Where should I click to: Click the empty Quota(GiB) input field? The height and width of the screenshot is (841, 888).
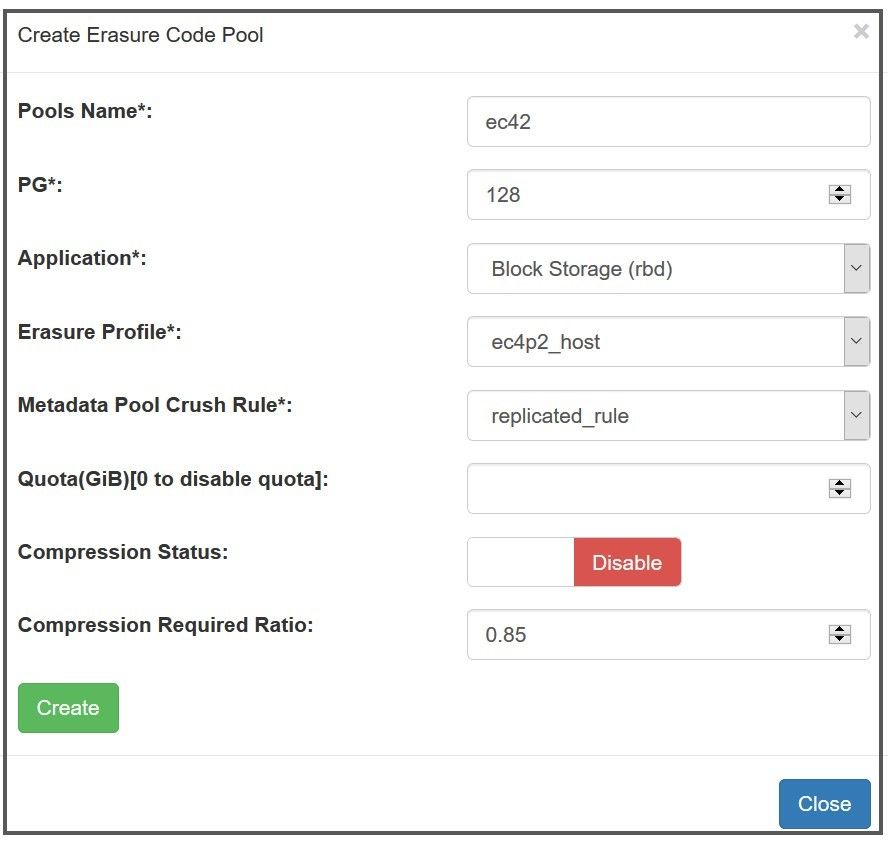tap(650, 488)
